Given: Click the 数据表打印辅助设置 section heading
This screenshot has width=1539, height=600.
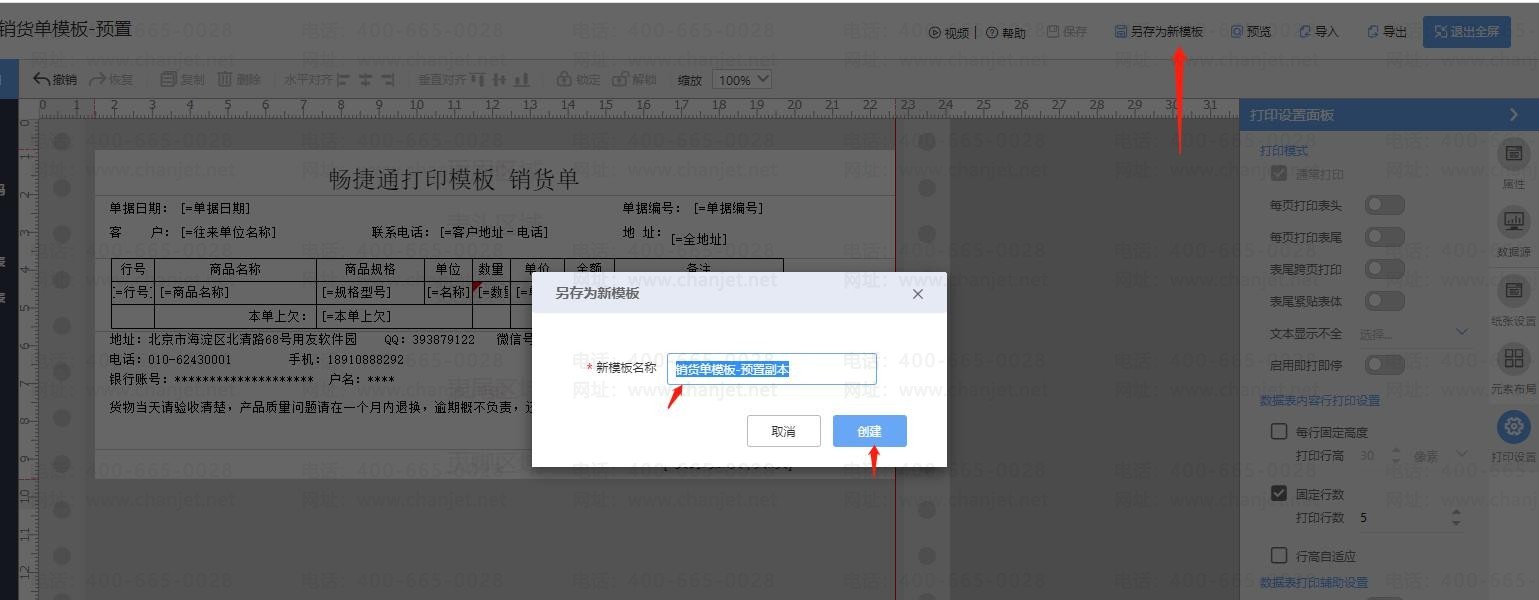Looking at the screenshot, I should click(x=1314, y=582).
